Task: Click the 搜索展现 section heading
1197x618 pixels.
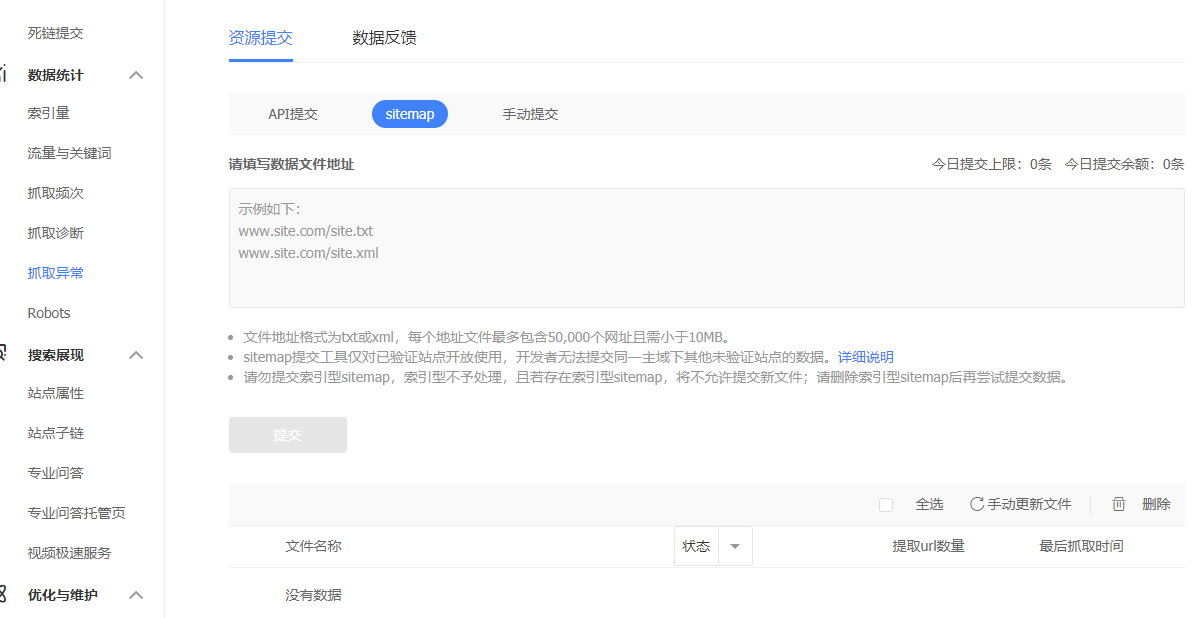Action: tap(56, 356)
